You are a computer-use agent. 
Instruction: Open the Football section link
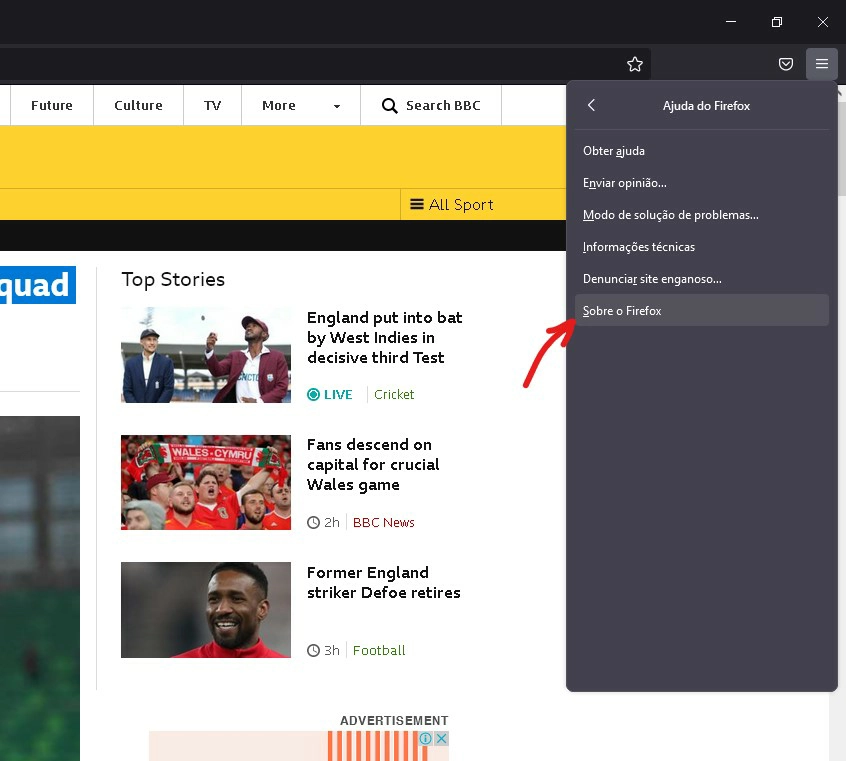pyautogui.click(x=379, y=650)
